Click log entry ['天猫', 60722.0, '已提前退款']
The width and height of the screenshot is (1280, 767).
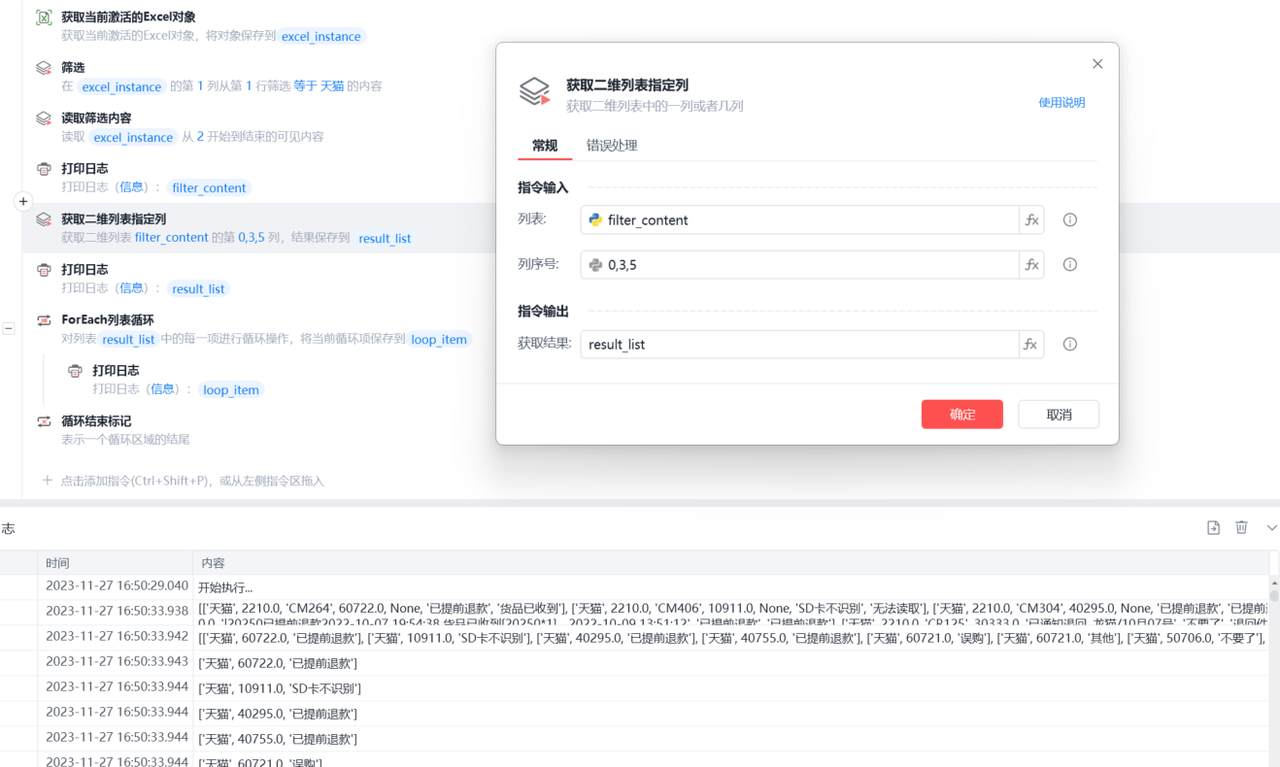pos(278,663)
